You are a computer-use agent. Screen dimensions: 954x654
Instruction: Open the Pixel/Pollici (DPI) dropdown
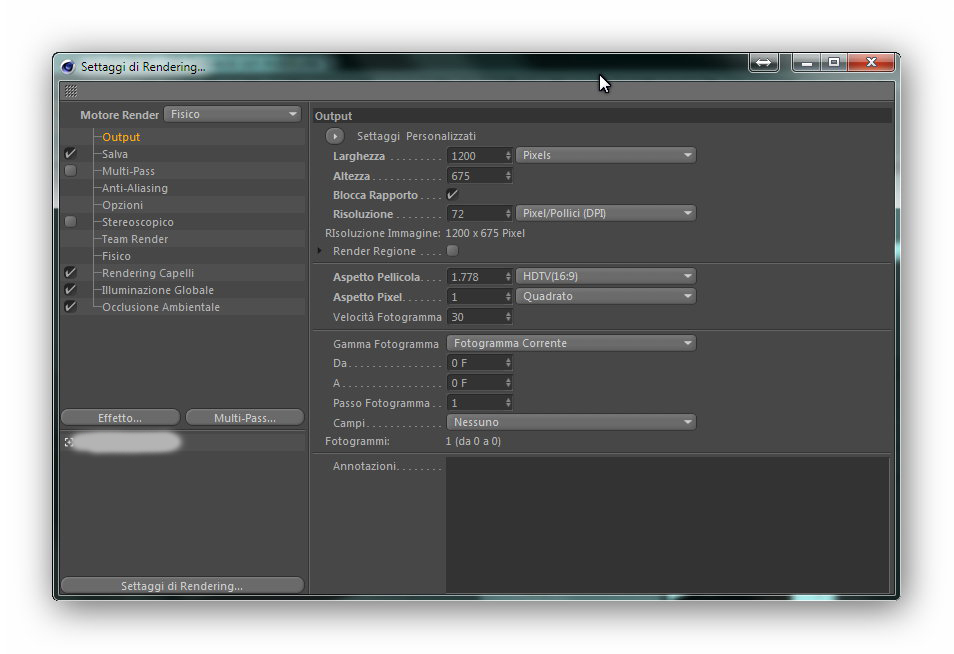click(606, 214)
